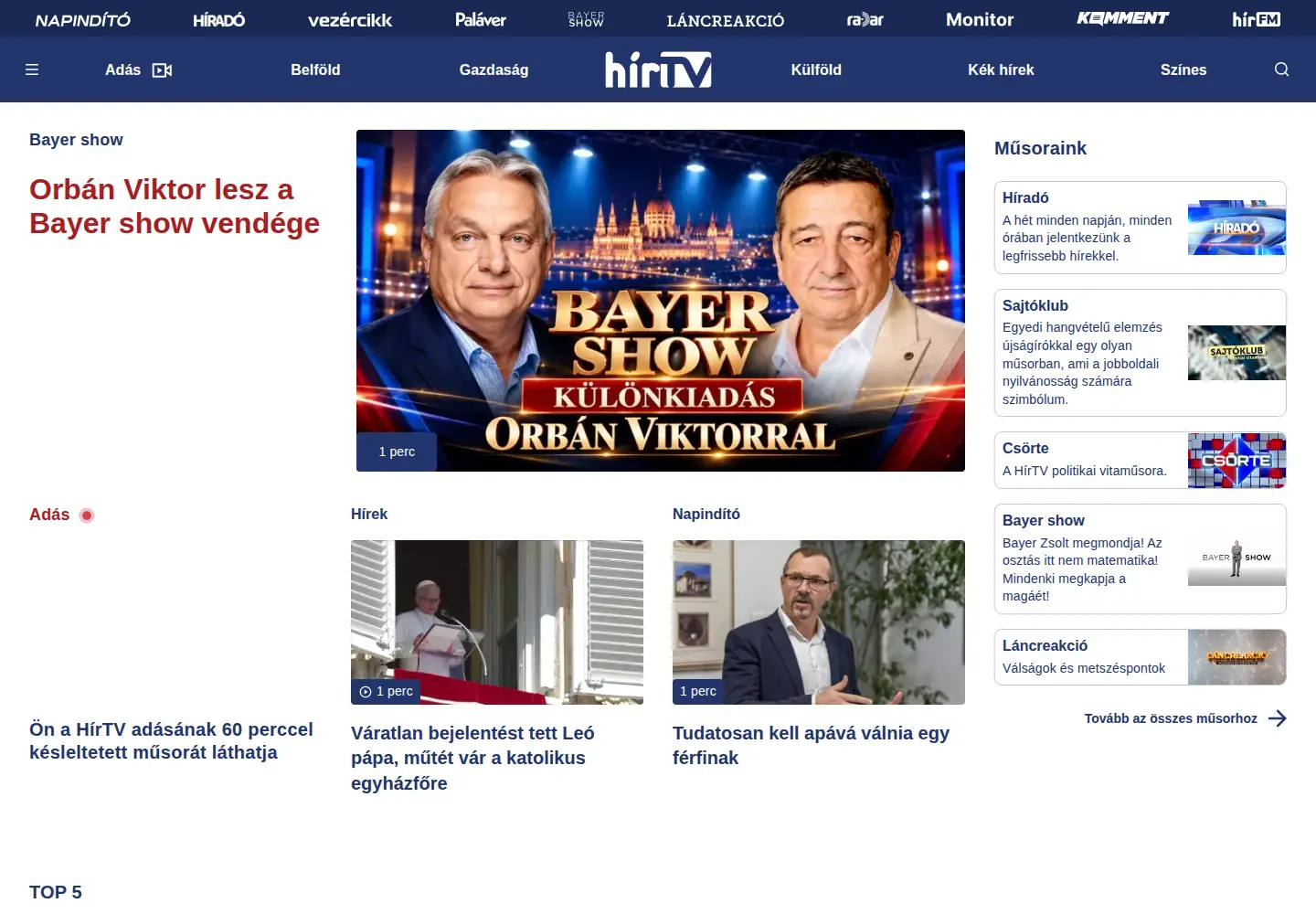
Task: Open Paláver in the top bar
Action: (481, 19)
